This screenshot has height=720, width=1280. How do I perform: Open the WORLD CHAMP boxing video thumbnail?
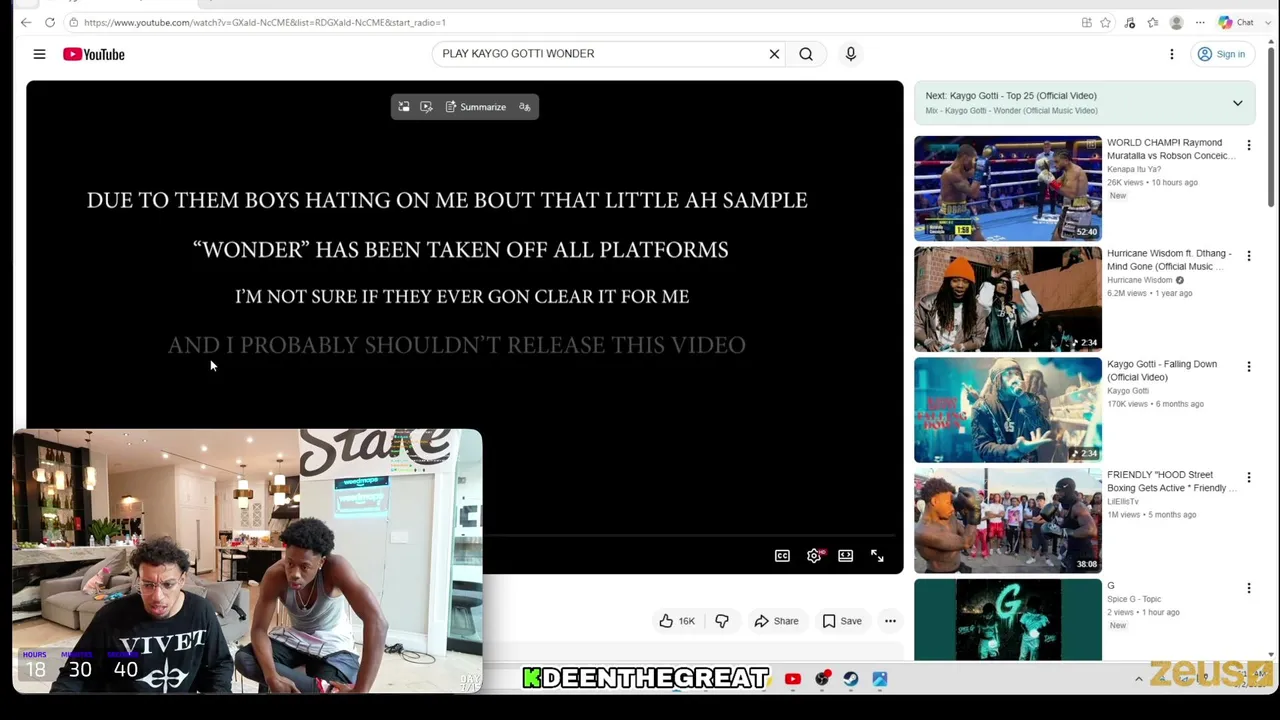tap(1008, 189)
